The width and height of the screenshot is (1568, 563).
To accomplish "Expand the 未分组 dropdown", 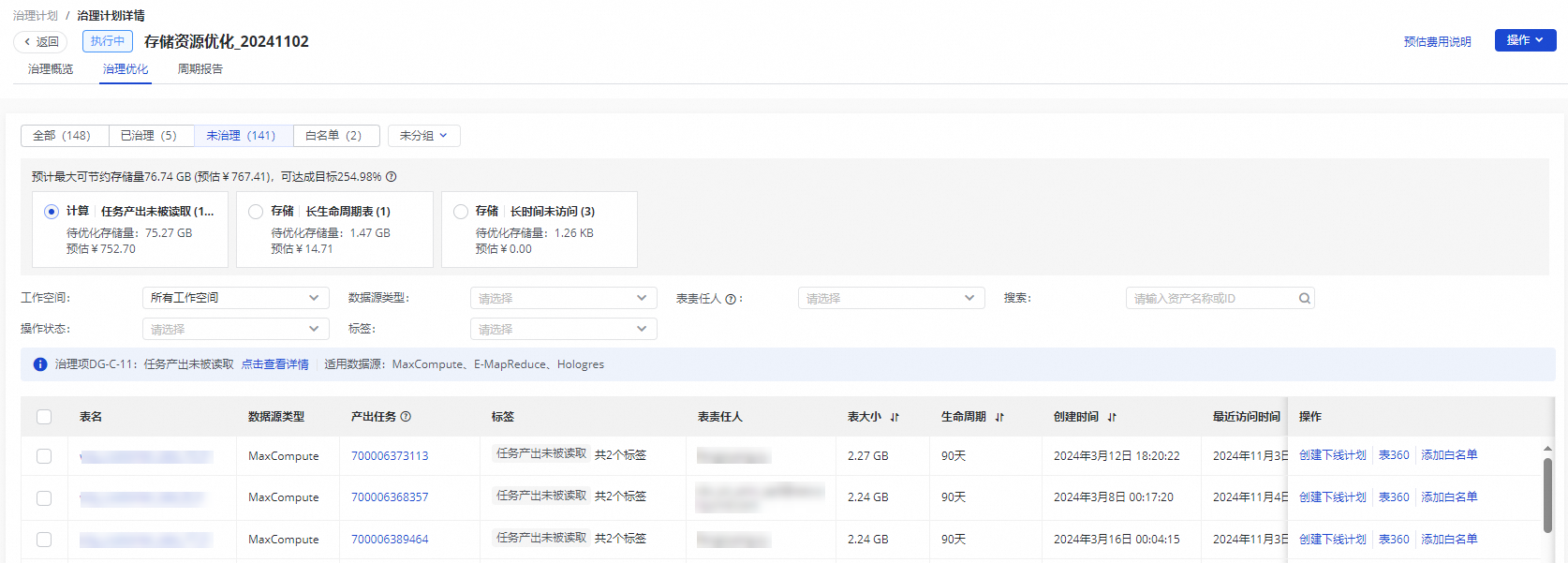I will [423, 136].
